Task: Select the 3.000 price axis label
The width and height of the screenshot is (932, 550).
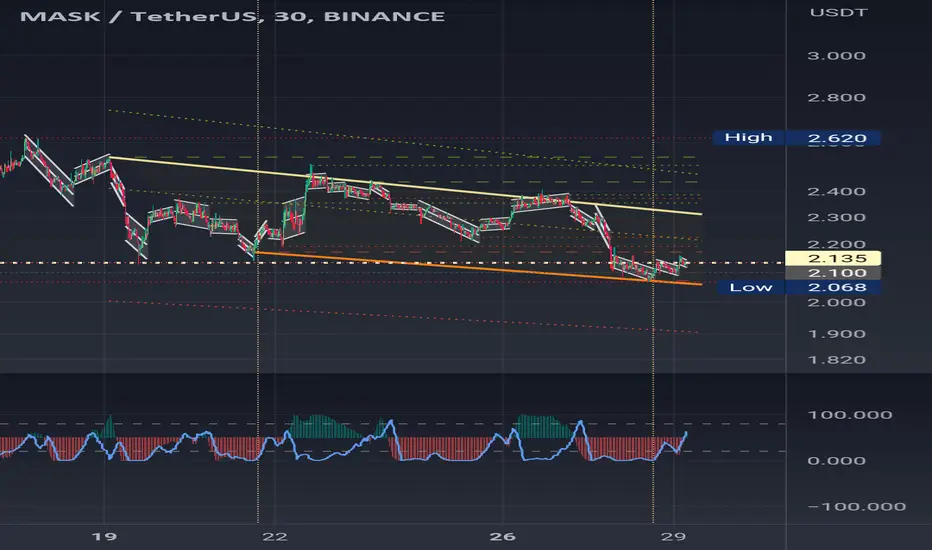Action: pos(836,56)
